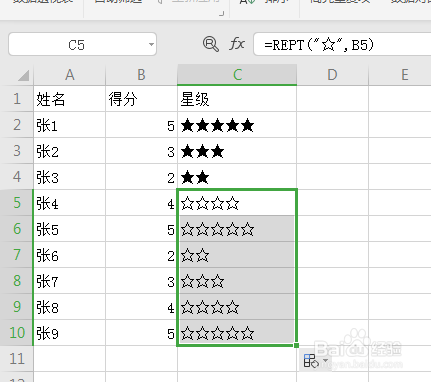
Task: Select row 2 header
Action: coord(17,125)
